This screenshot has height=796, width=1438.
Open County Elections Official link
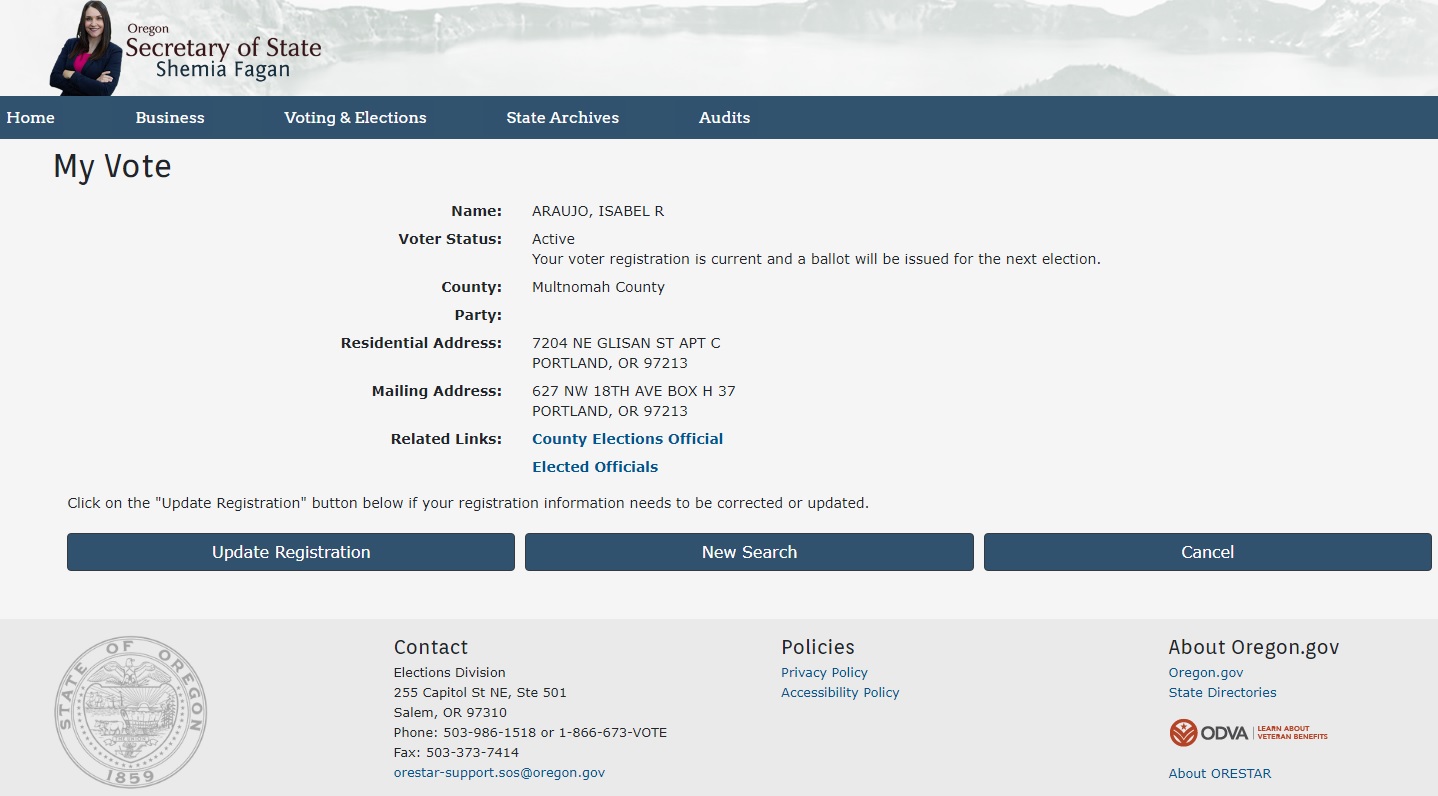pyautogui.click(x=627, y=439)
